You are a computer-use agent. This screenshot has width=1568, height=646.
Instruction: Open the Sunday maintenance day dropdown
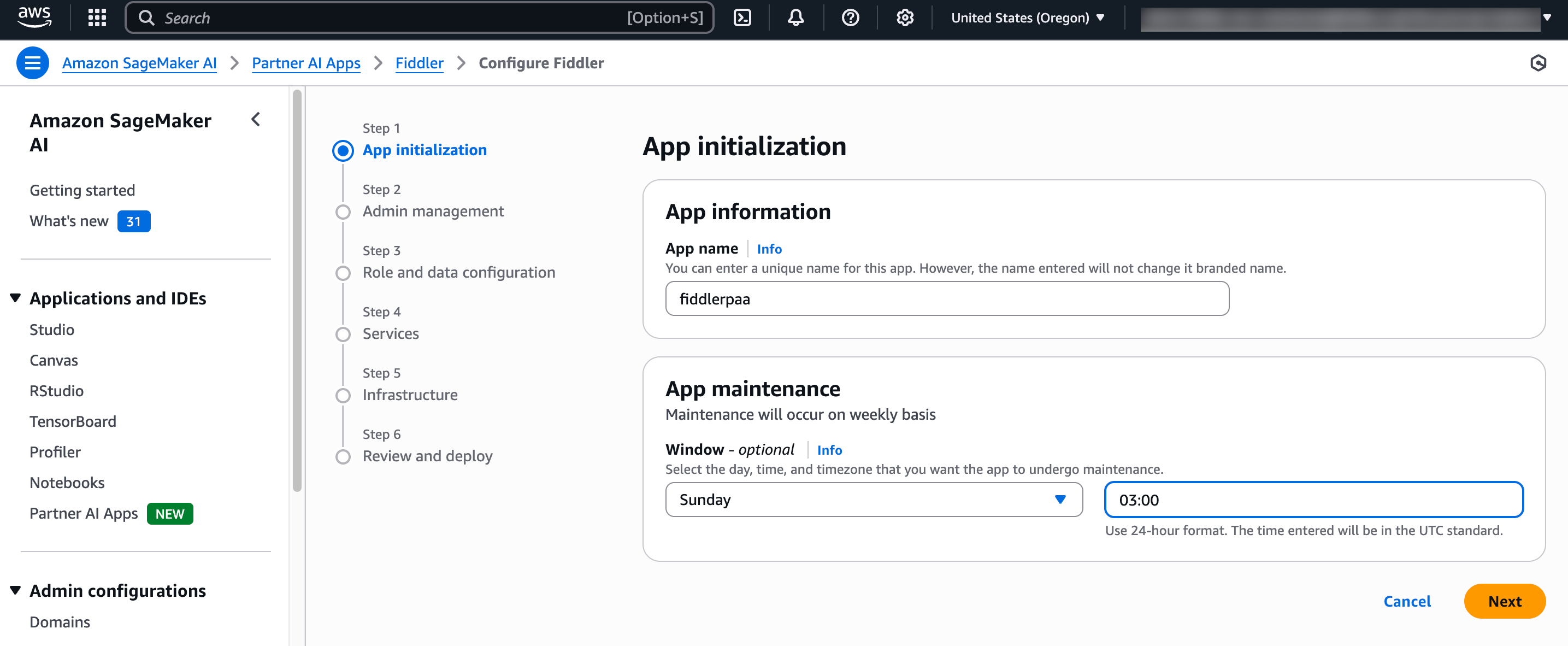[874, 500]
